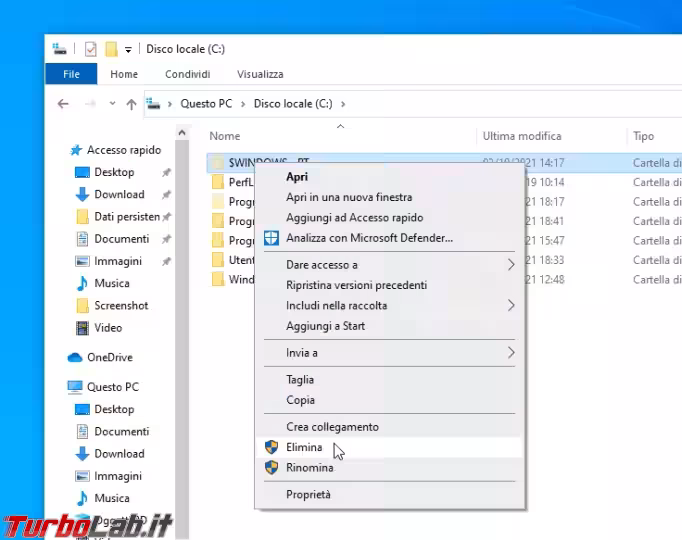682x540 pixels.
Task: Select the Video icon in sidebar
Action: (x=83, y=328)
